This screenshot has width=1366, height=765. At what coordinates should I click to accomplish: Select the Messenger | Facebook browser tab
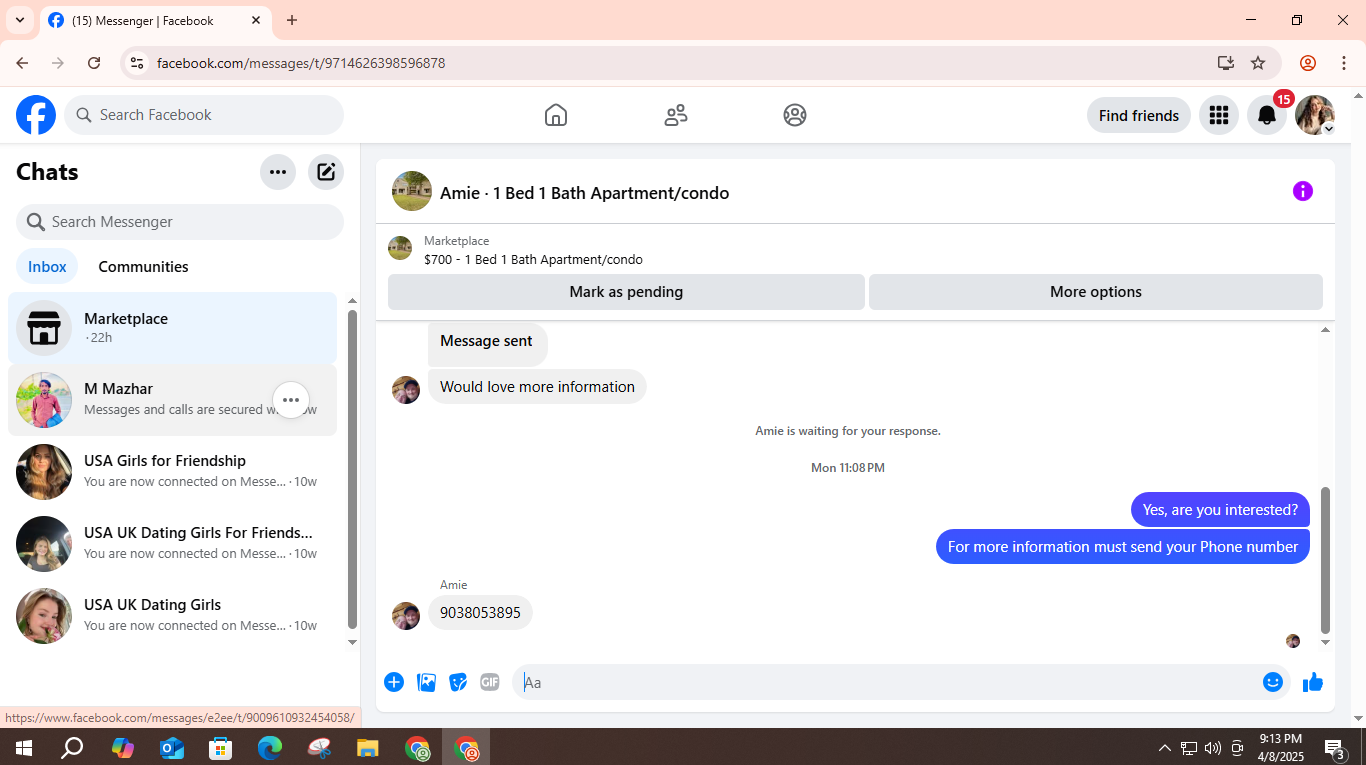(155, 20)
